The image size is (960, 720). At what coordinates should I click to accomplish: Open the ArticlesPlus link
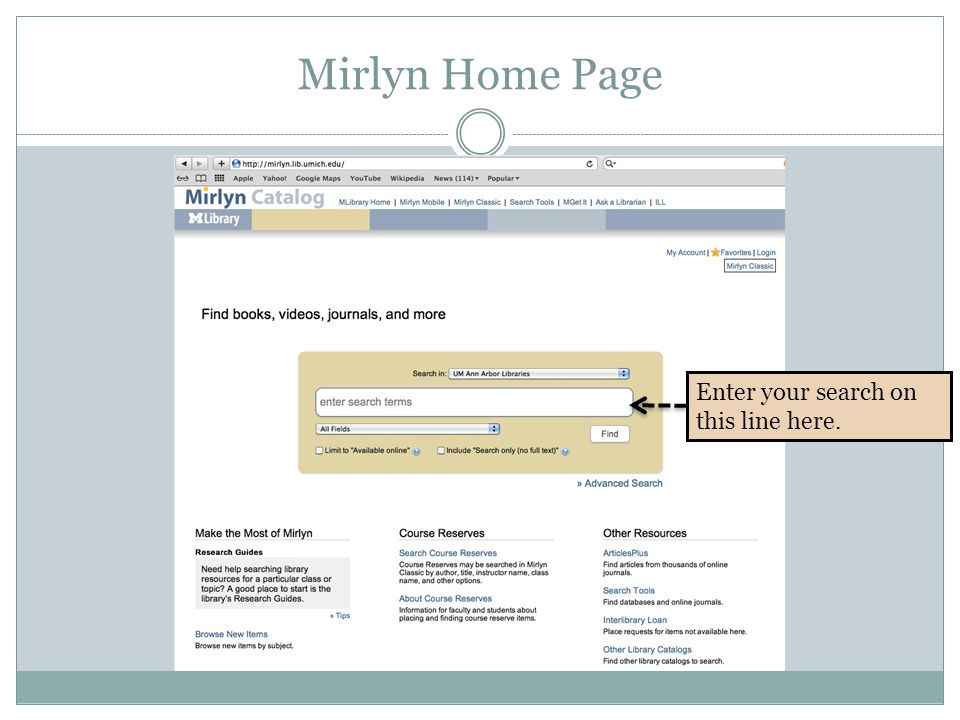tap(625, 553)
